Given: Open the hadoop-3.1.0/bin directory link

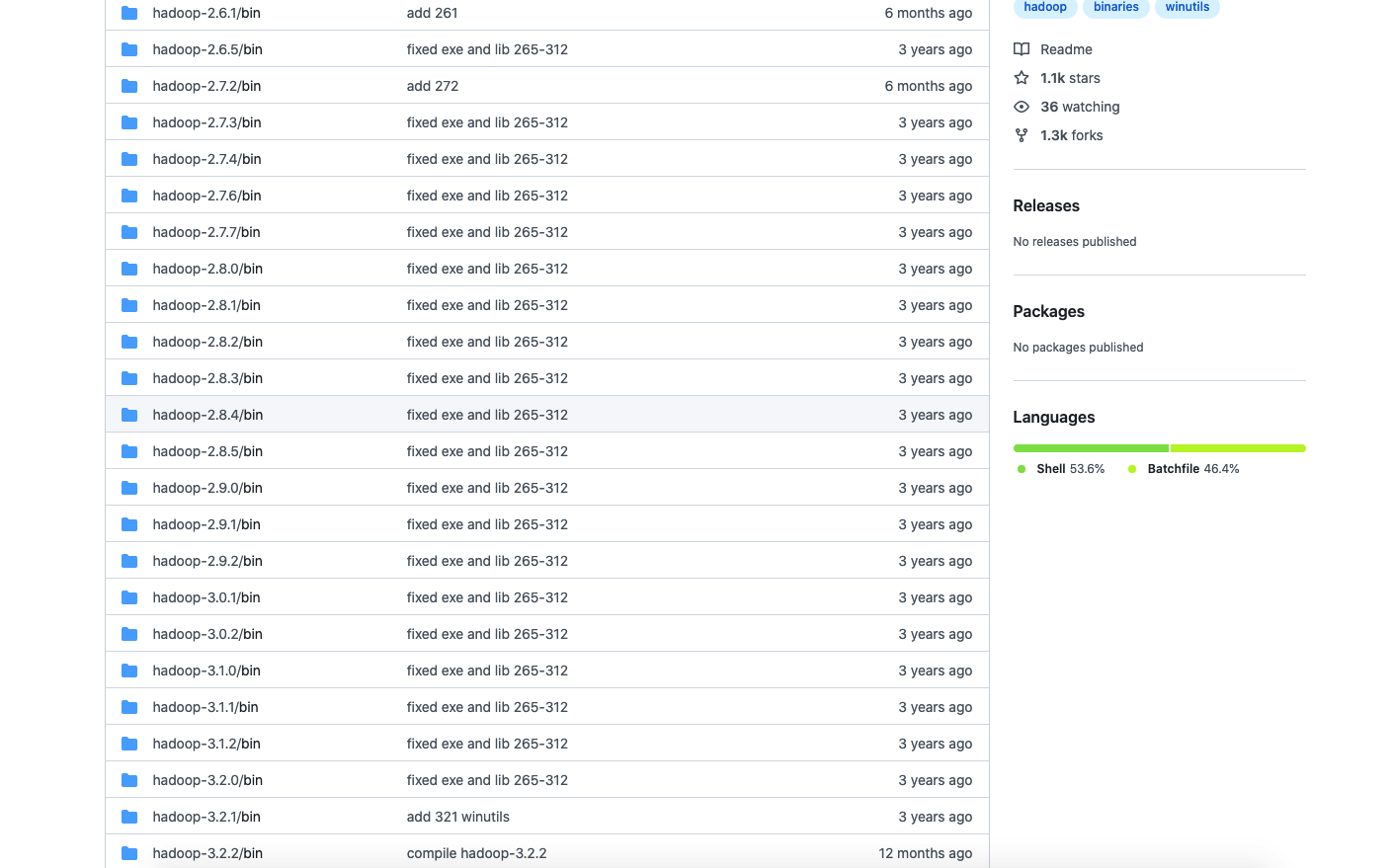Looking at the screenshot, I should [x=206, y=671].
